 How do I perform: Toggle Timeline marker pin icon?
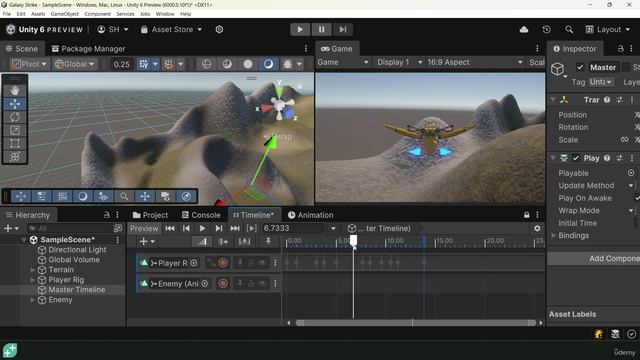point(268,242)
